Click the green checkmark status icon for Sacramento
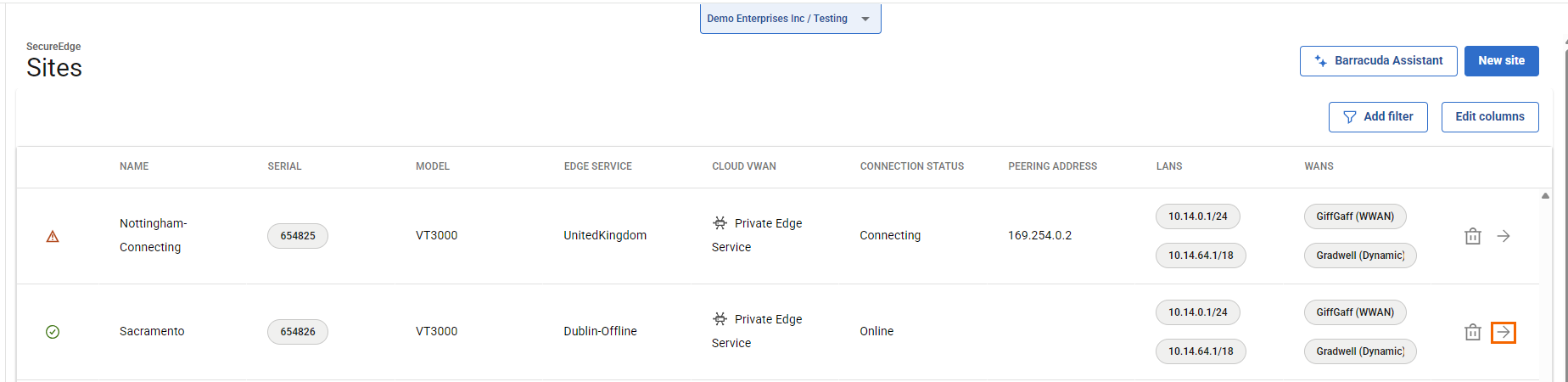This screenshot has width=1568, height=382. click(53, 332)
